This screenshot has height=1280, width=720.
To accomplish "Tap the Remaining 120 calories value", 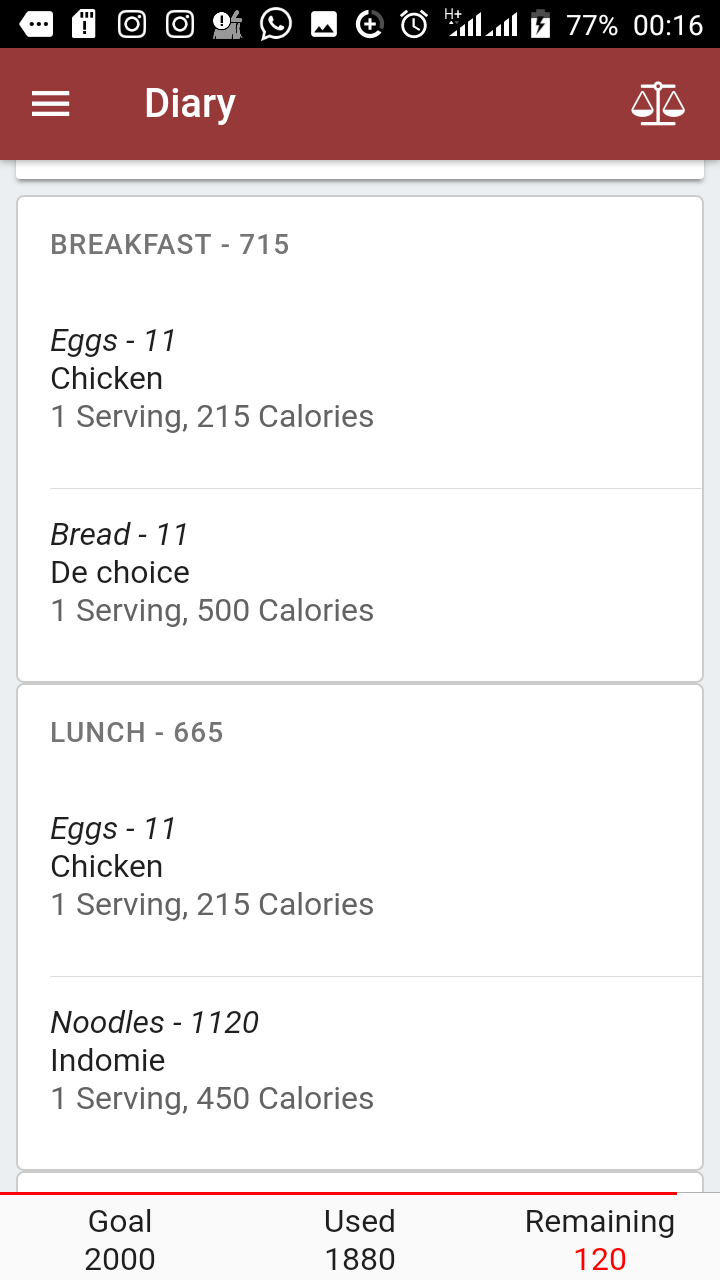I will [x=600, y=1259].
